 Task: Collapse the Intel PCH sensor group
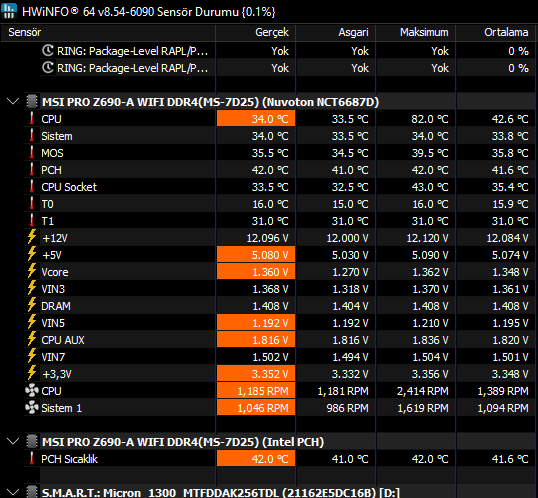click(13, 441)
